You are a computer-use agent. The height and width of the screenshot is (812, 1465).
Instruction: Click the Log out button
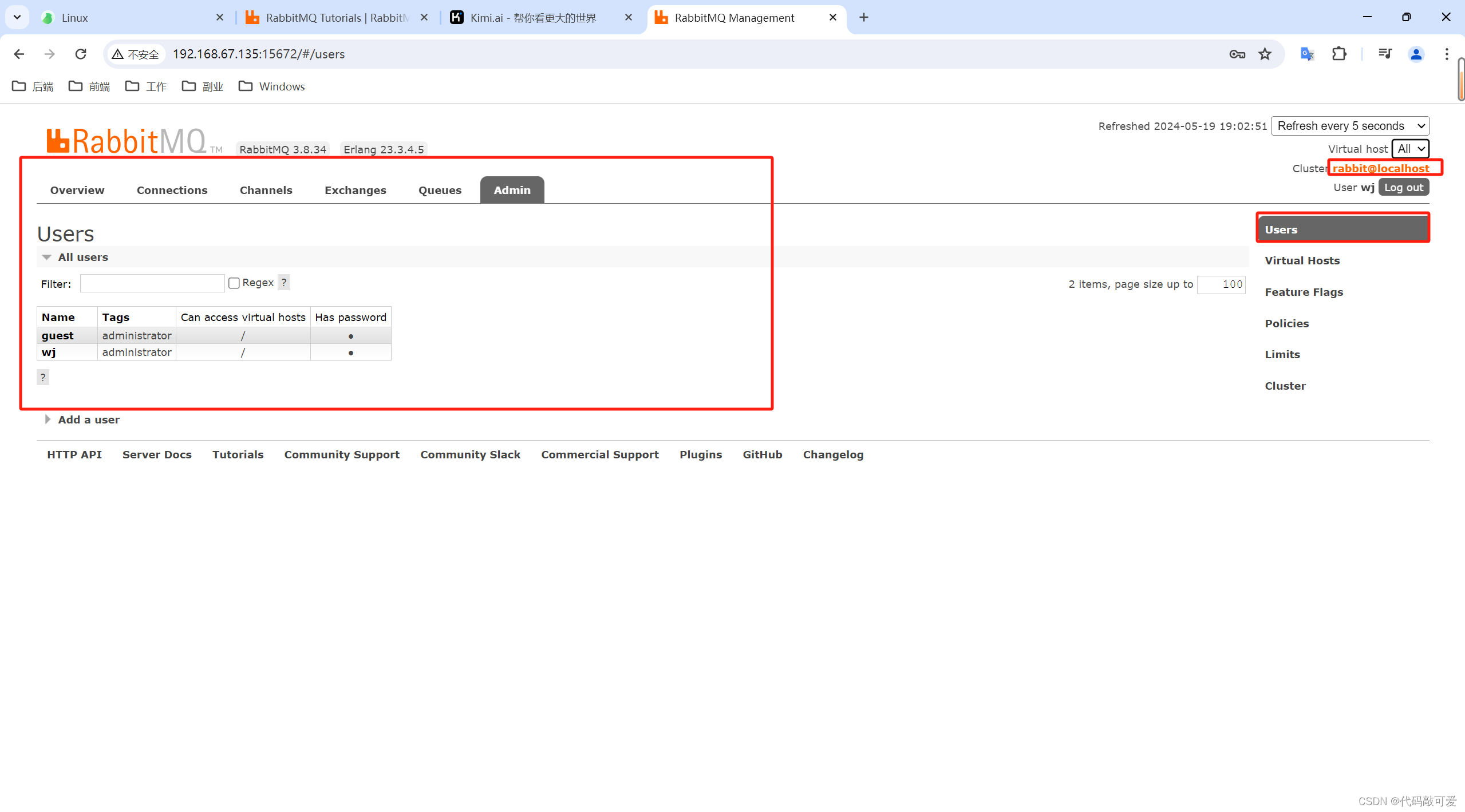pyautogui.click(x=1403, y=188)
